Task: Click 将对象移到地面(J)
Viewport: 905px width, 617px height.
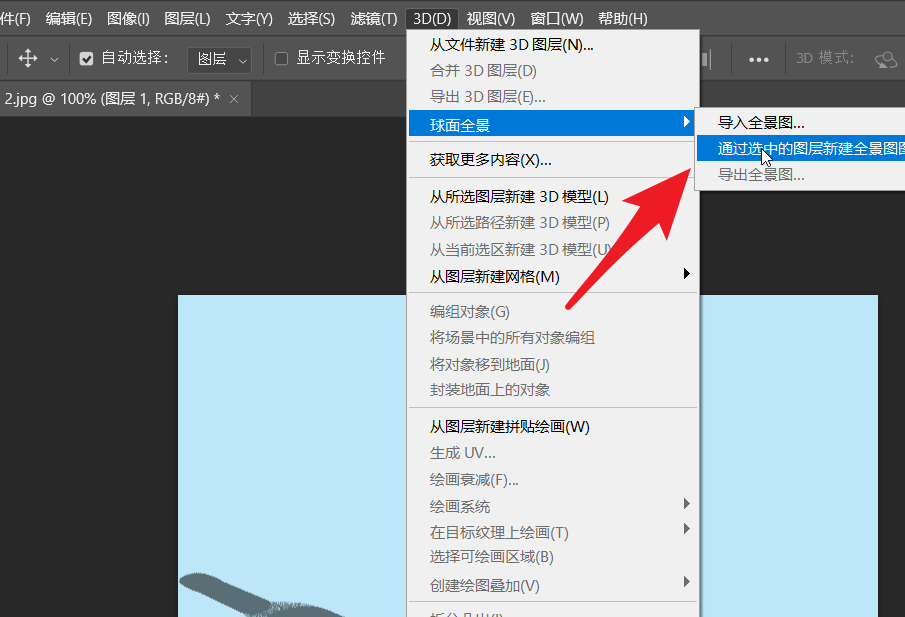Action: coord(554,364)
